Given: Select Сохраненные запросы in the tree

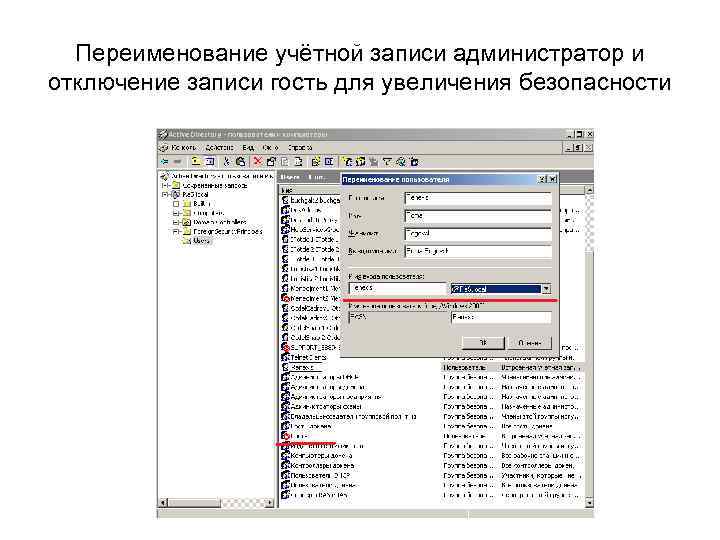Looking at the screenshot, I should (x=215, y=186).
